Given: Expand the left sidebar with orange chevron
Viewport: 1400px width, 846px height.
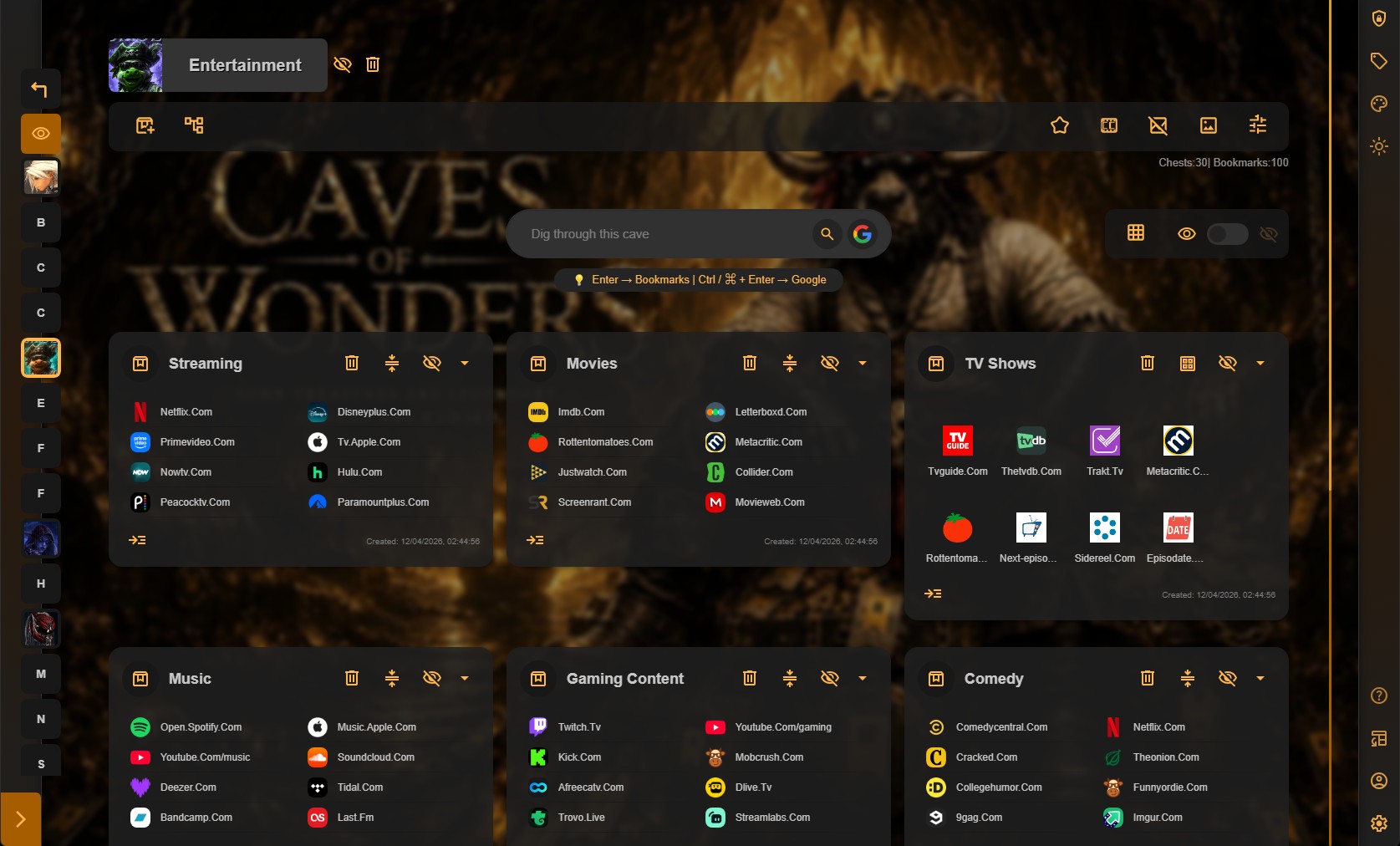Looking at the screenshot, I should pyautogui.click(x=21, y=819).
